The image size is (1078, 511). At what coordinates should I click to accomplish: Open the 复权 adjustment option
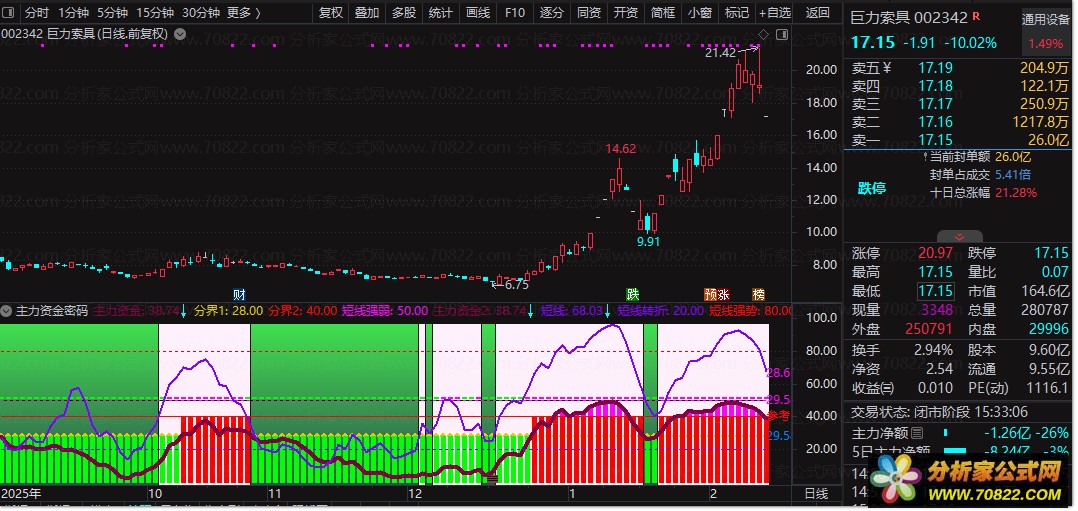(x=331, y=12)
